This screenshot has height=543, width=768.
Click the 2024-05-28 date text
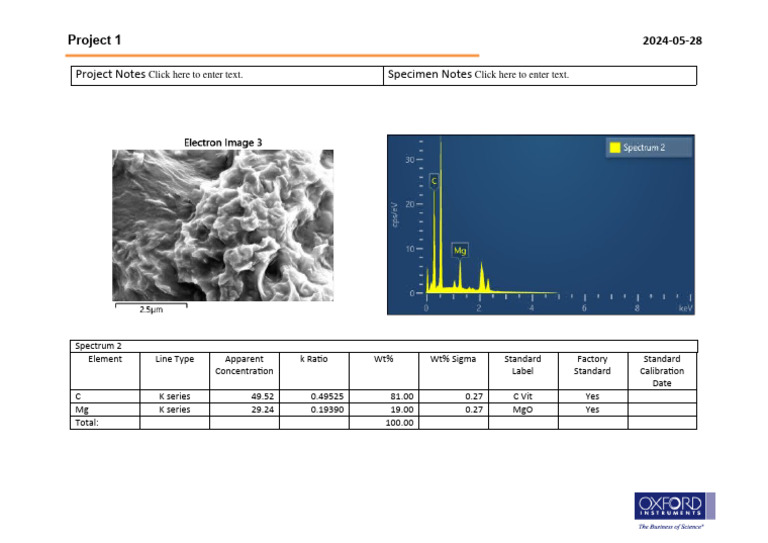click(672, 41)
